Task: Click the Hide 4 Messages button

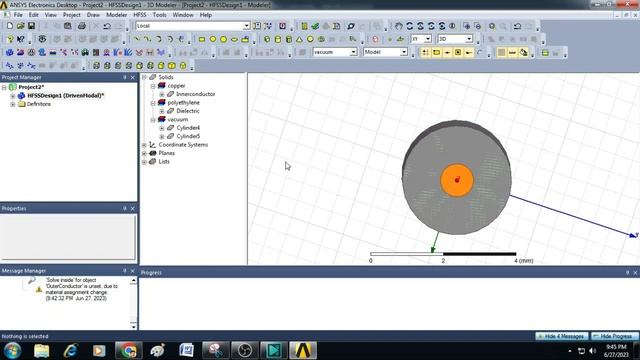Action: [x=562, y=336]
